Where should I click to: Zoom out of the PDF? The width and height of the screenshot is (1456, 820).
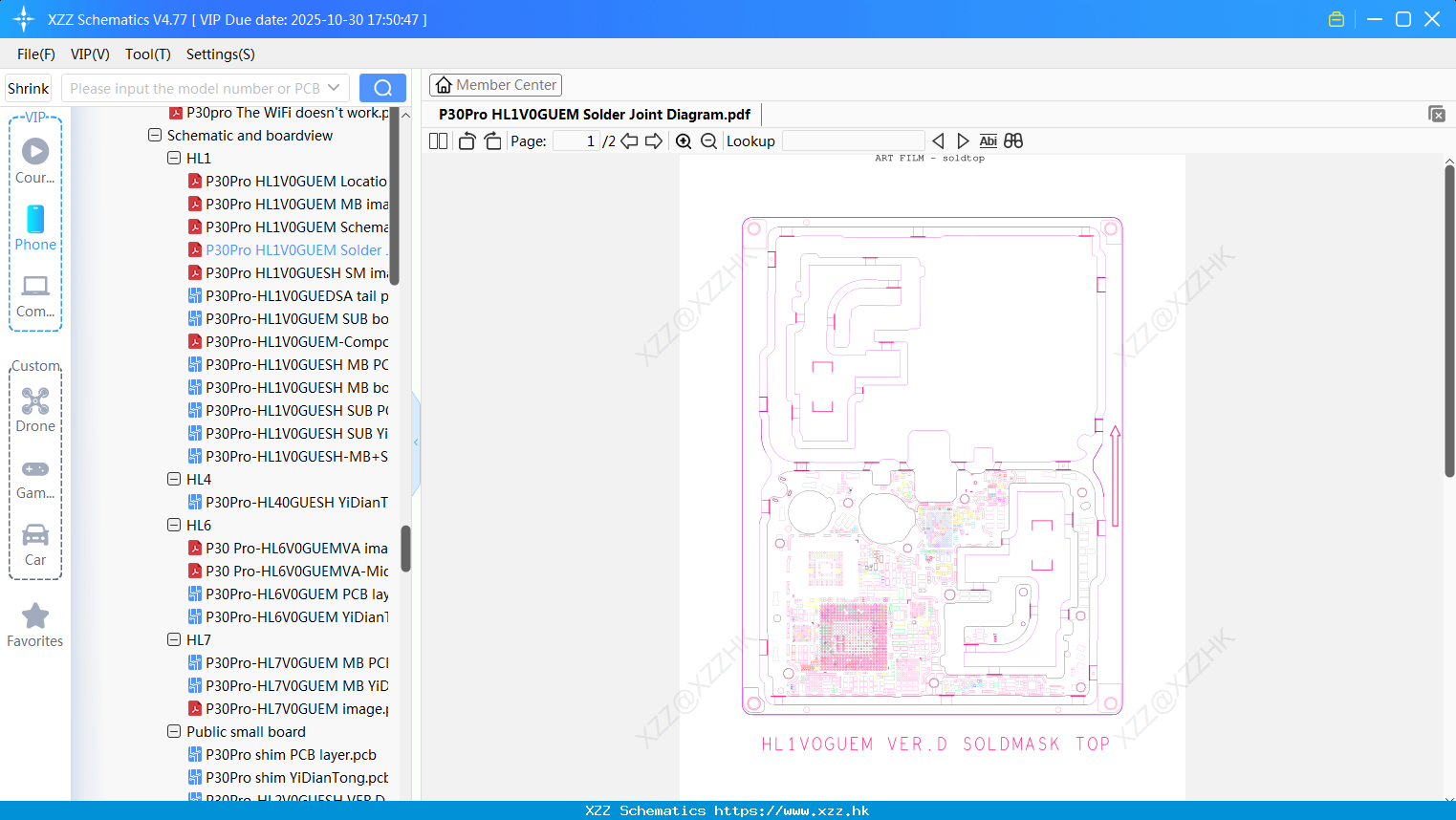pyautogui.click(x=708, y=141)
